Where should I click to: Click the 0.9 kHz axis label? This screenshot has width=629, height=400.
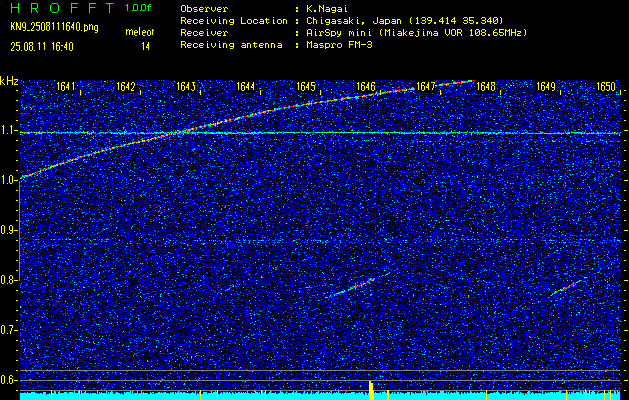(x=8, y=230)
